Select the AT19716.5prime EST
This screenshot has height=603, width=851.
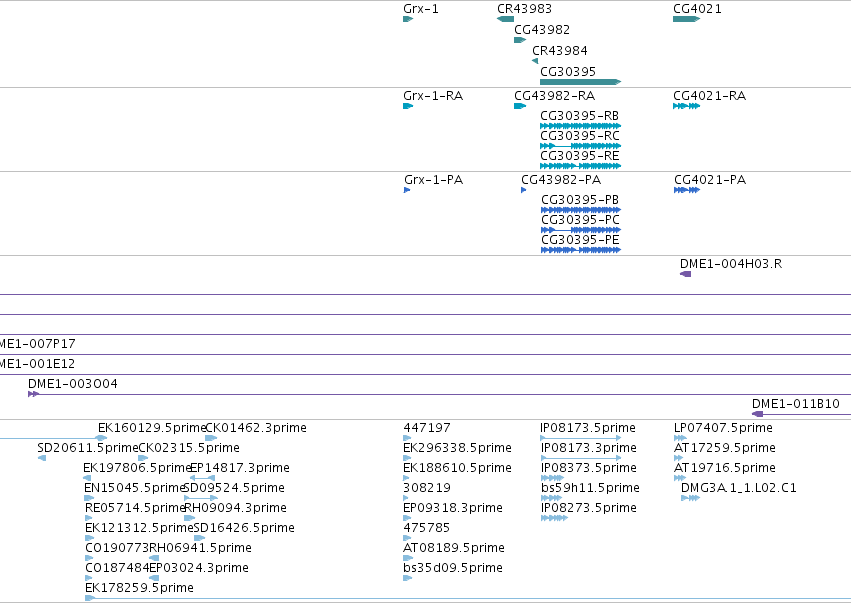725,468
